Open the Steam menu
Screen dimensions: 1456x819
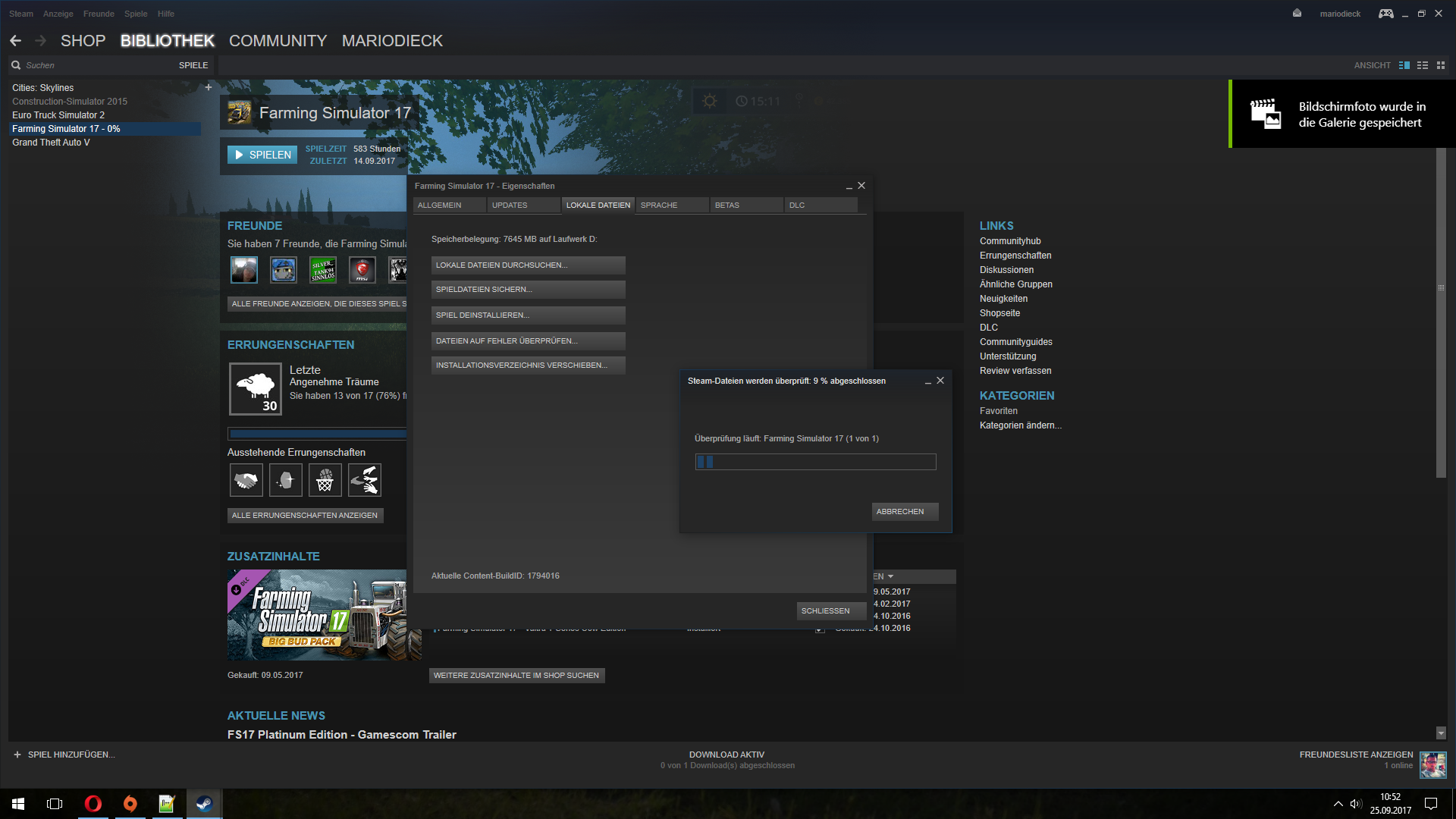click(21, 14)
